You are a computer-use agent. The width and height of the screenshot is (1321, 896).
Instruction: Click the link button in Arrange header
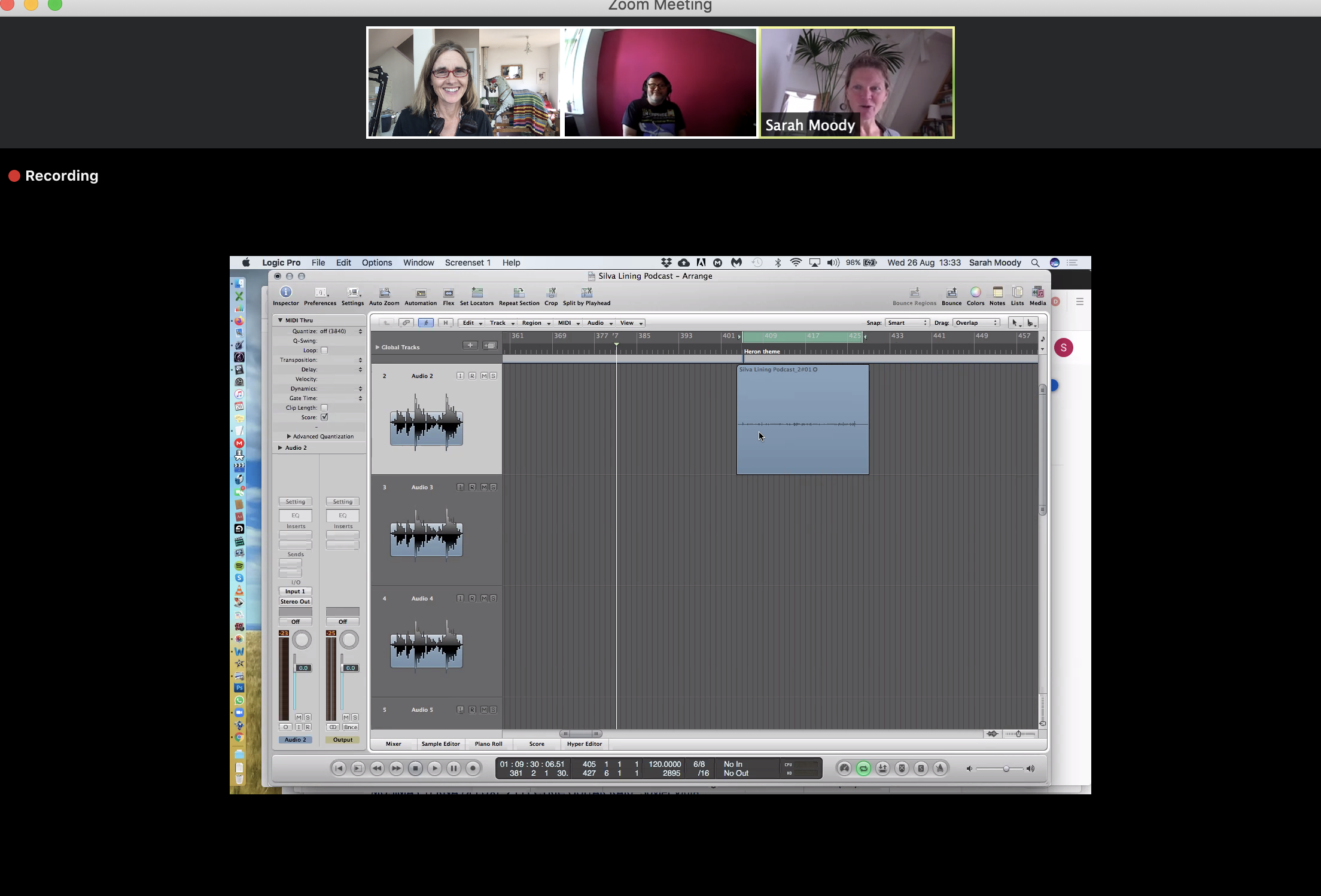406,323
